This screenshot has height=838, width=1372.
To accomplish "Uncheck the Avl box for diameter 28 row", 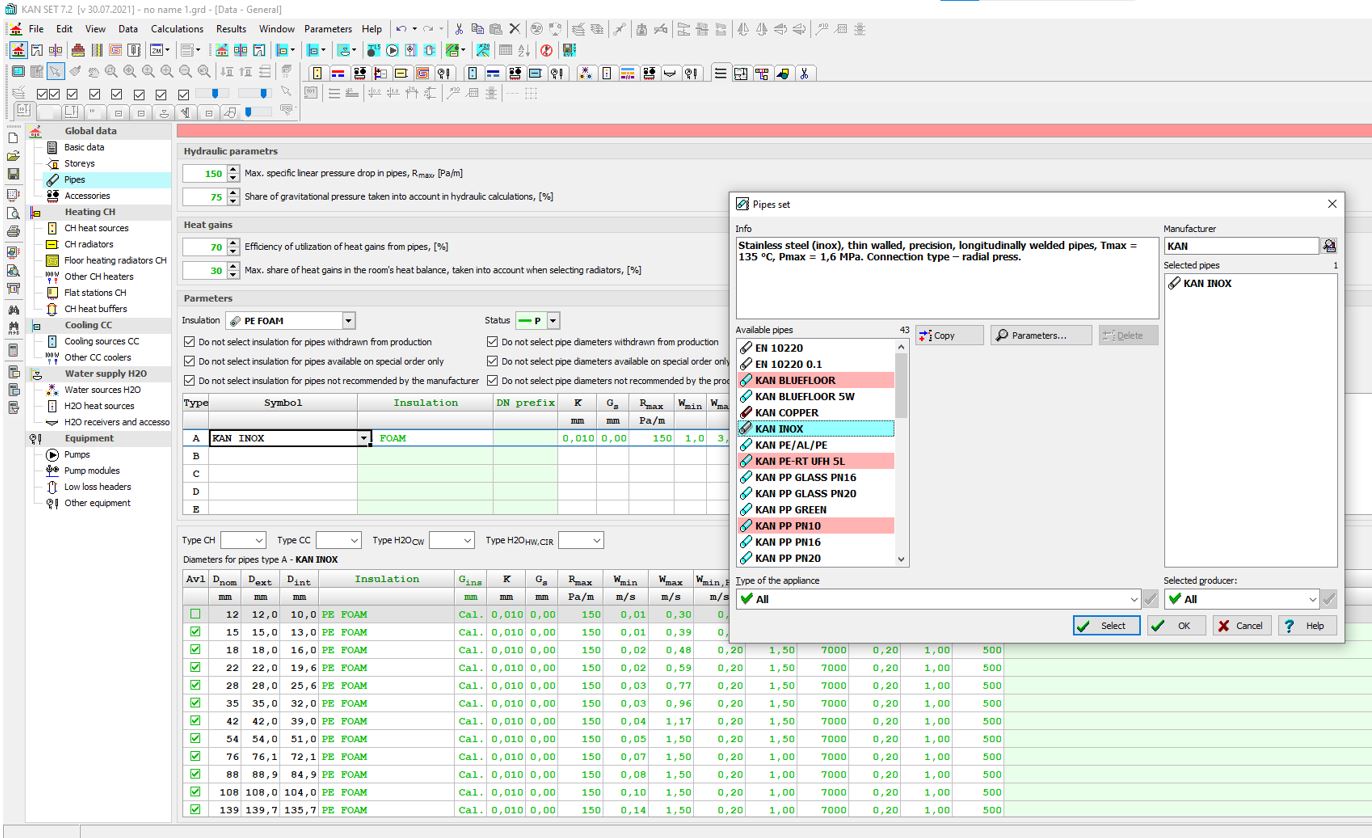I will [195, 685].
